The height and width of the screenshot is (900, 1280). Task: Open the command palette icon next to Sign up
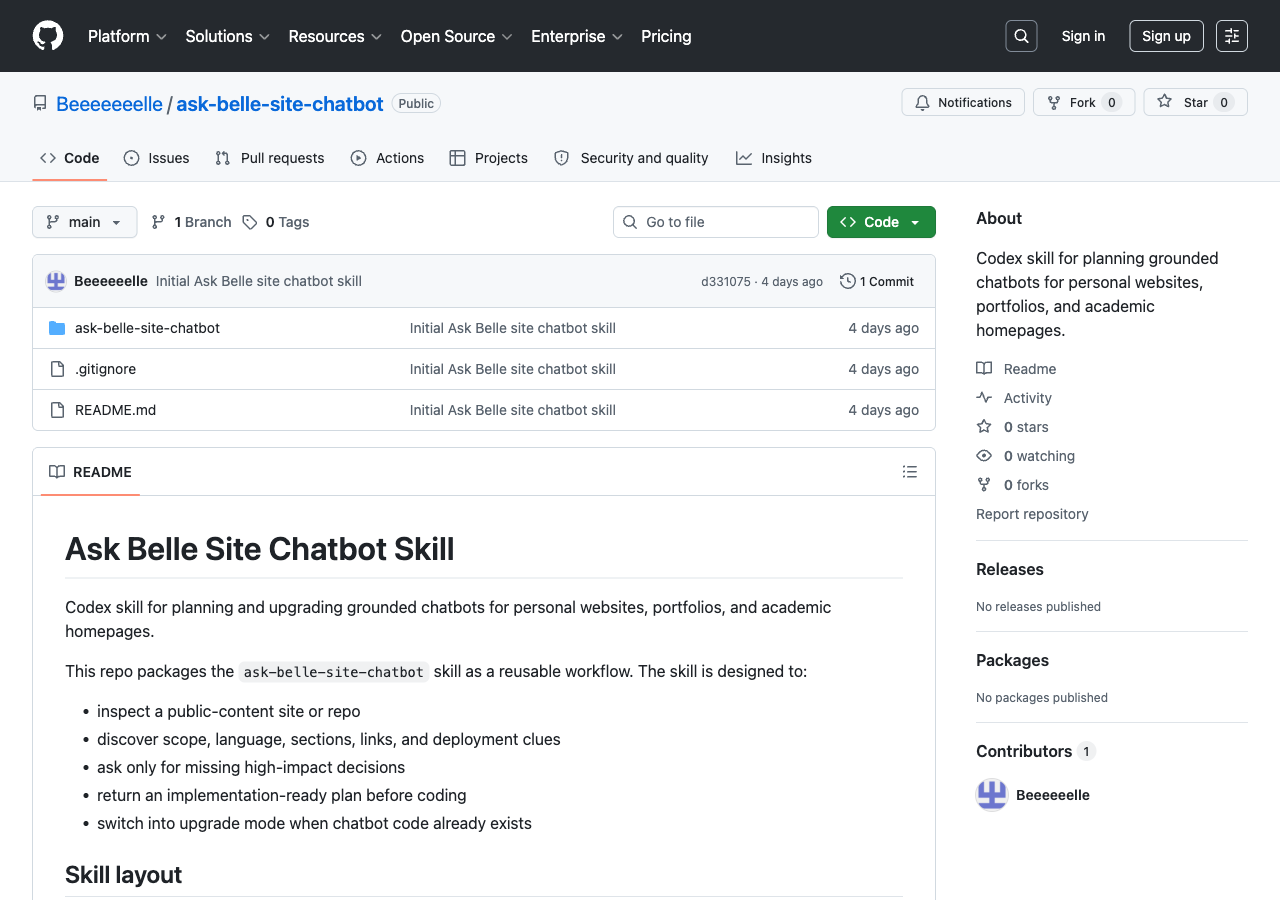point(1231,36)
